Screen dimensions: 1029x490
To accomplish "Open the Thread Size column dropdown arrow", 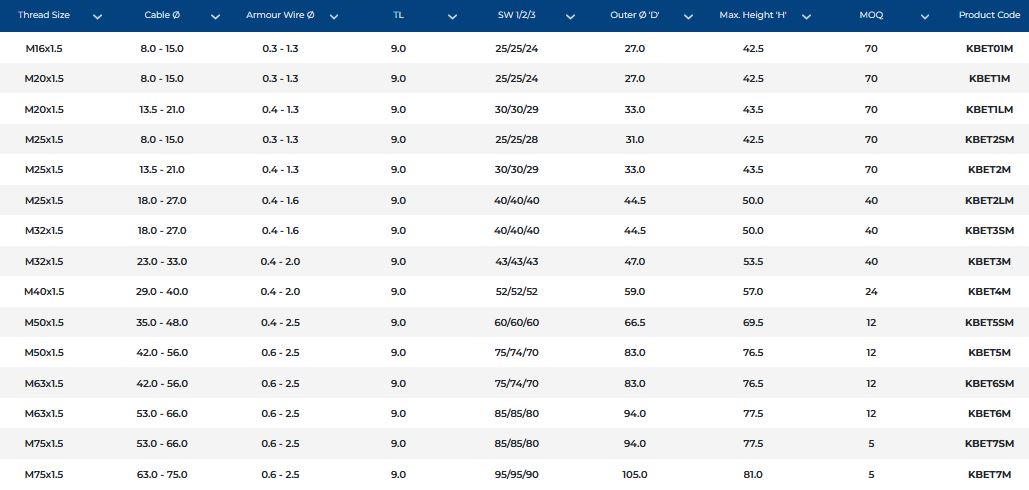I will pos(98,17).
